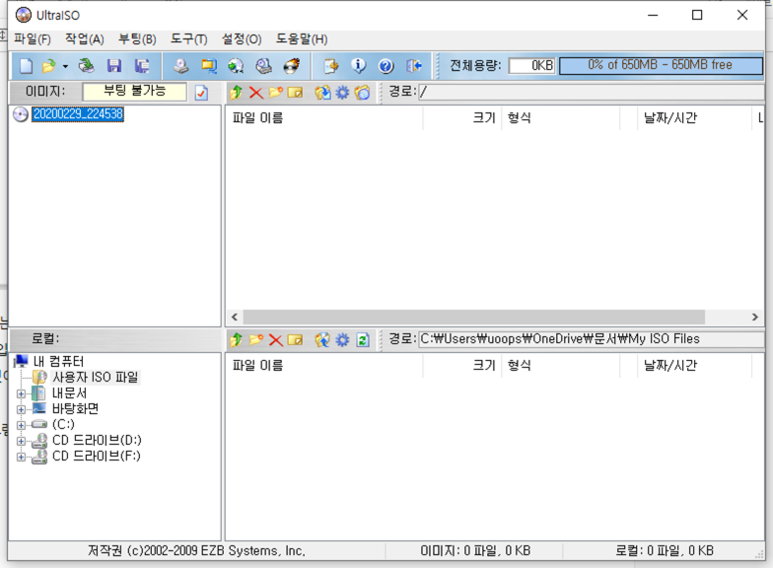773x568 pixels.
Task: Expand the CD 드라이브(F:) tree node
Action: pyautogui.click(x=21, y=457)
